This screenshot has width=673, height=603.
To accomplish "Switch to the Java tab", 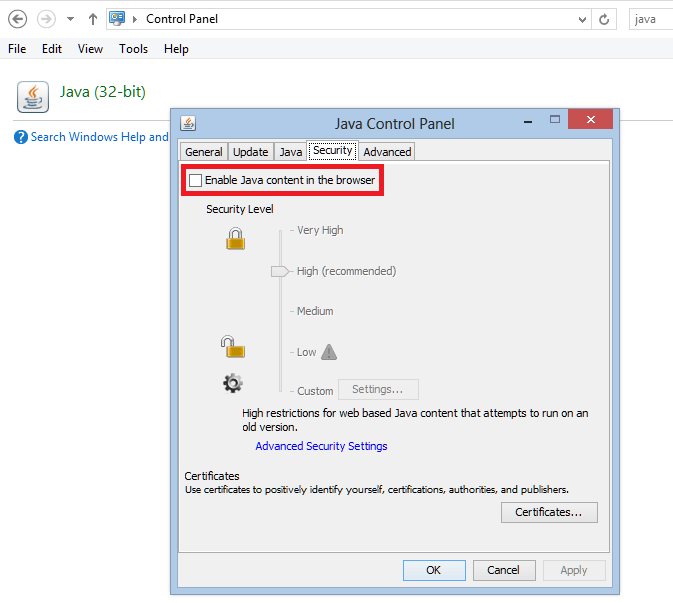I will [291, 152].
